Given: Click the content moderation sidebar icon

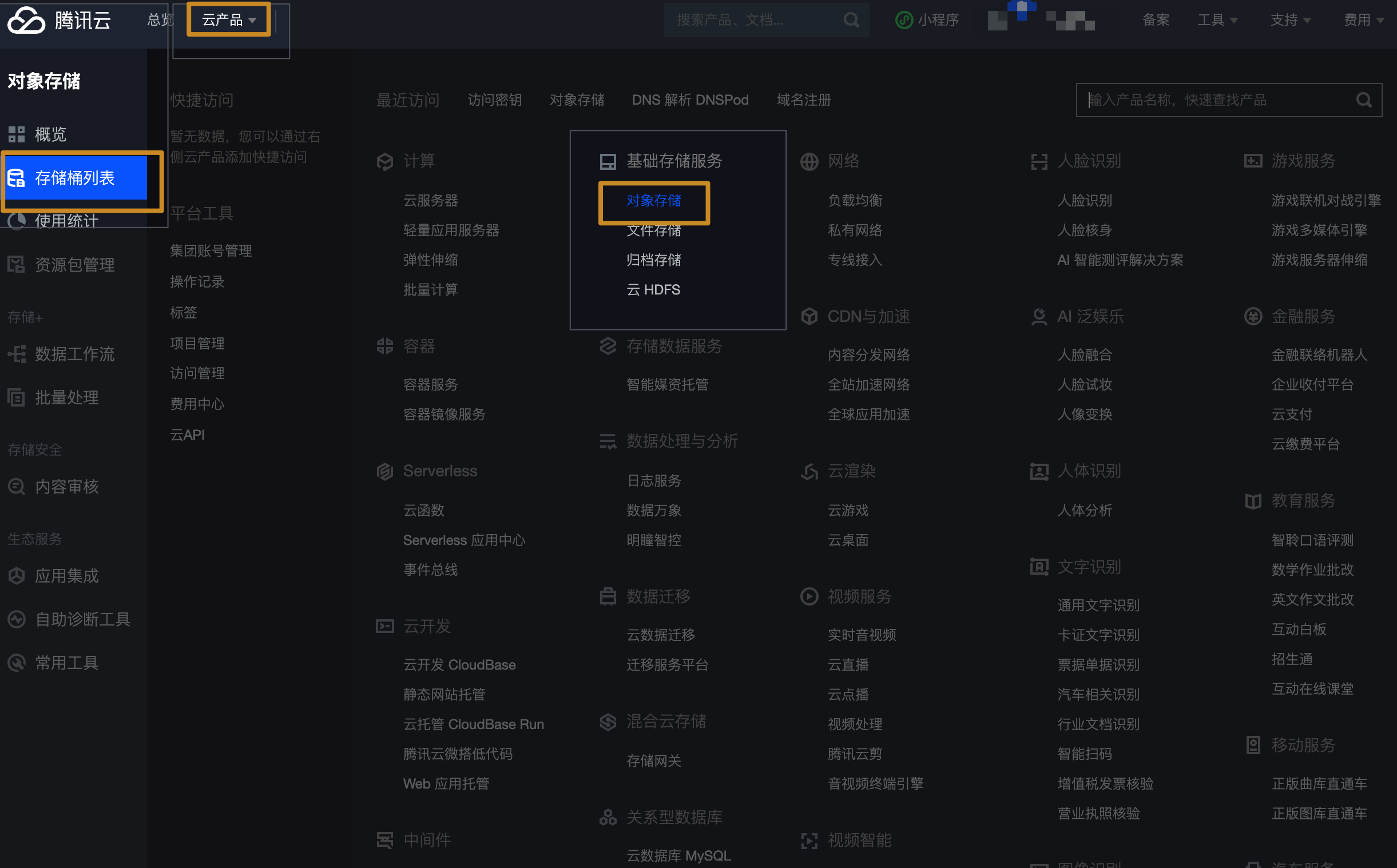Looking at the screenshot, I should point(16,487).
